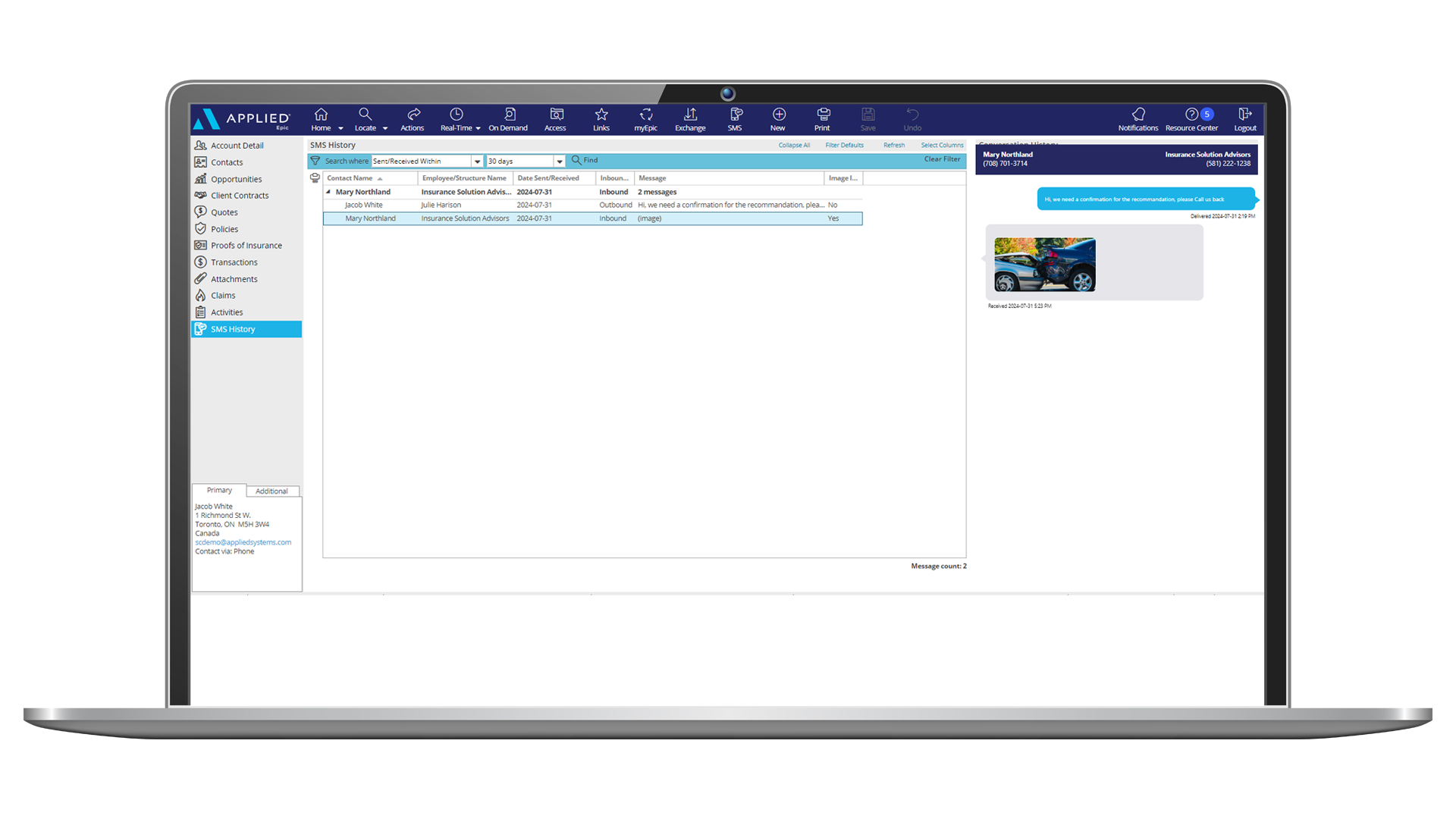
Task: Click the filter funnel icon
Action: tap(315, 161)
